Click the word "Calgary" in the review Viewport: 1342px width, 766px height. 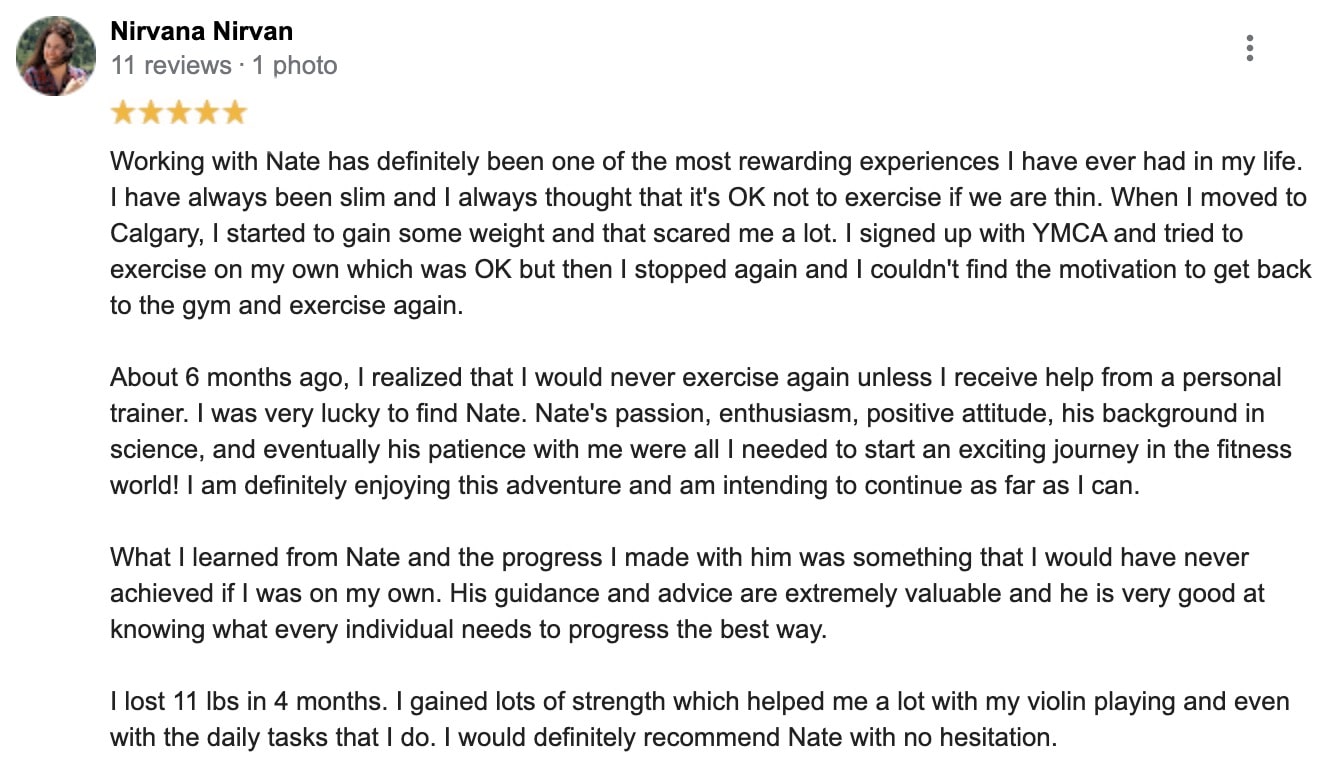(150, 234)
